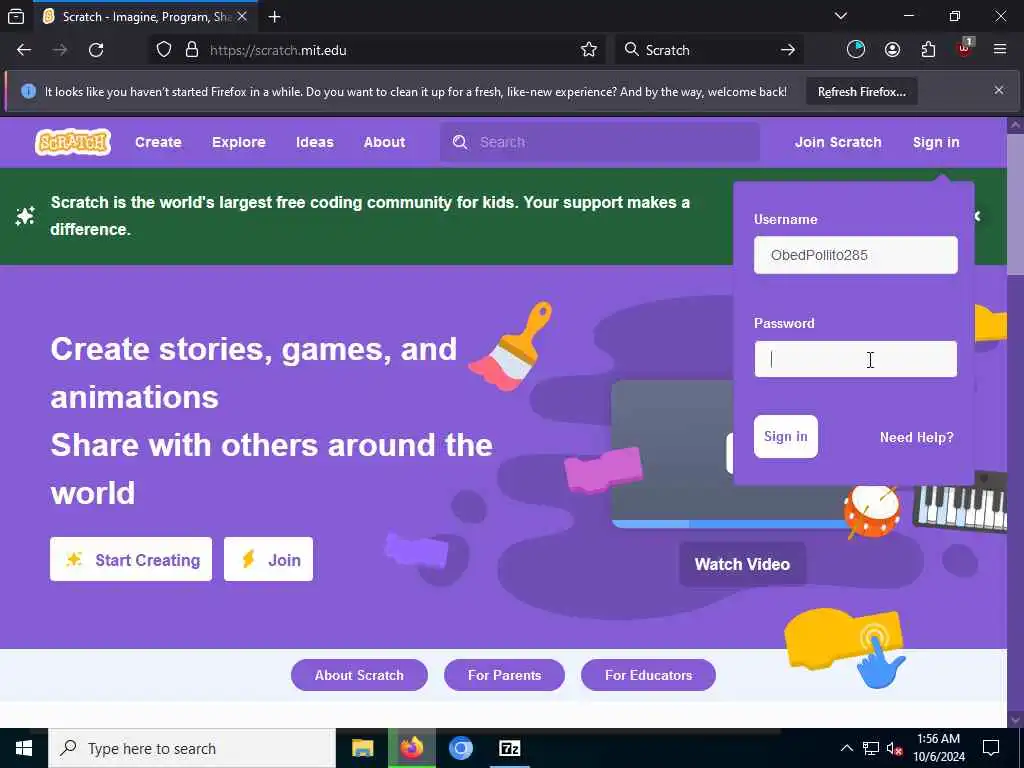This screenshot has height=768, width=1024.
Task: Open the Need Help? link
Action: 916,438
